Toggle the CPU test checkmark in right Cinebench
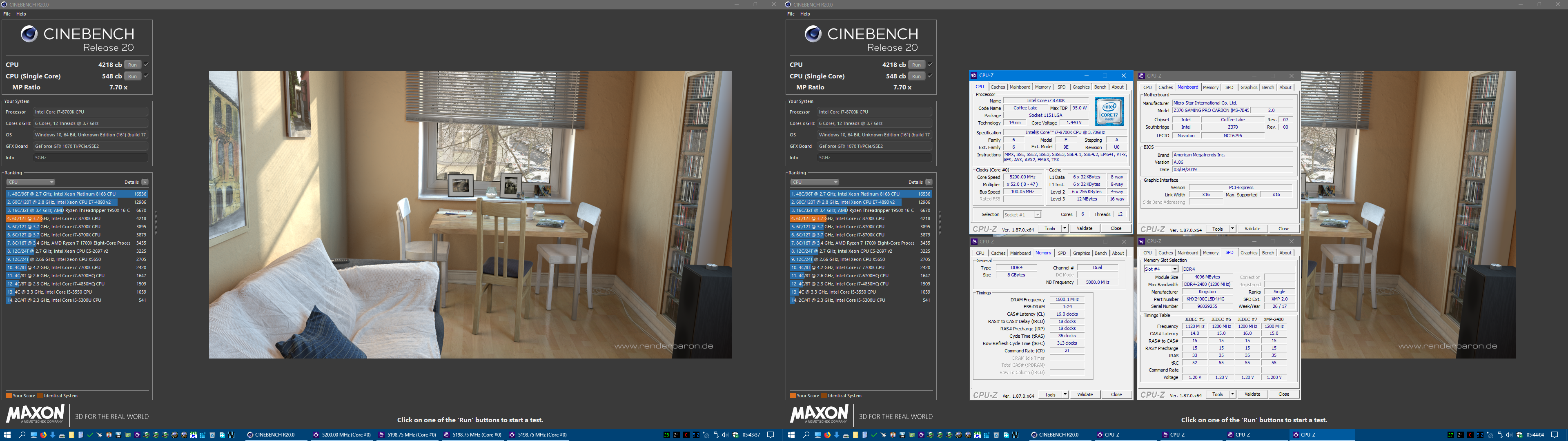The width and height of the screenshot is (1568, 441). (x=930, y=65)
